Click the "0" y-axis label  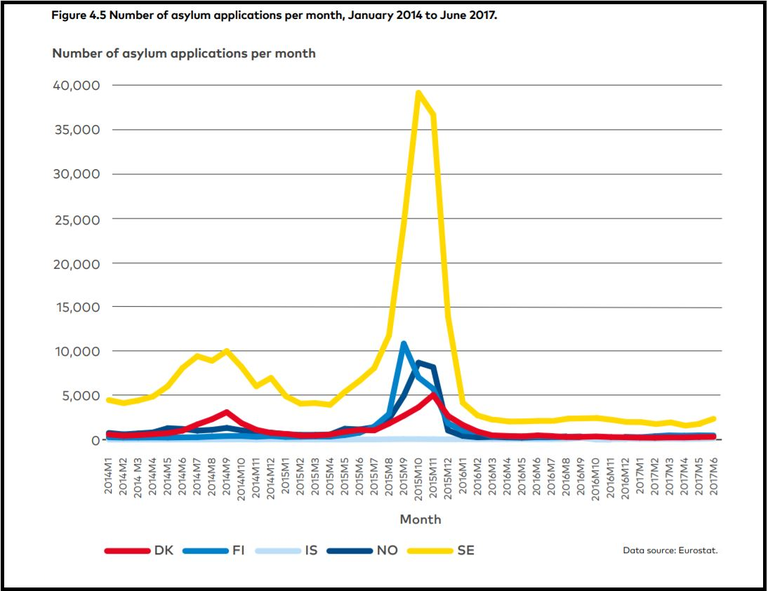[x=95, y=440]
